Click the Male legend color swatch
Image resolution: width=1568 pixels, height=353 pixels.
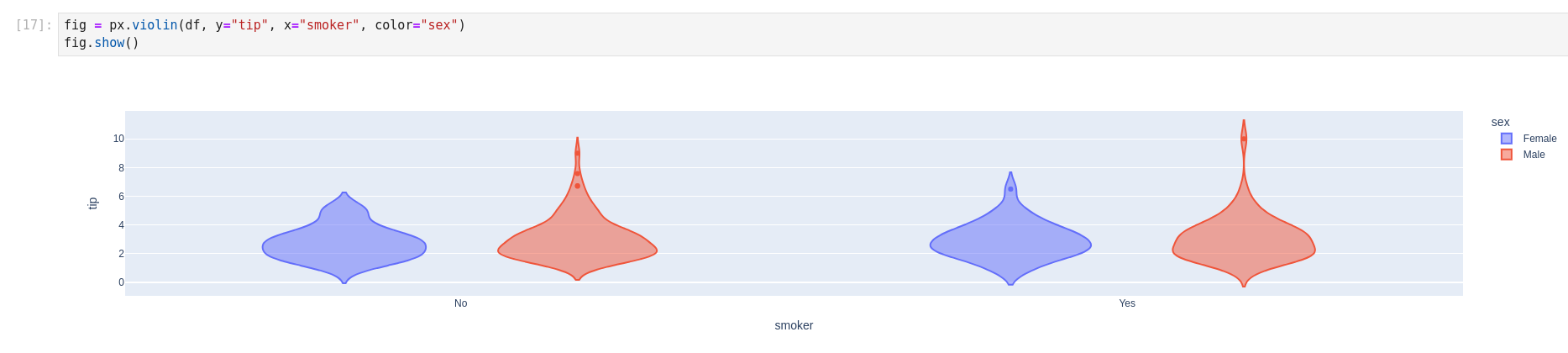click(1506, 155)
